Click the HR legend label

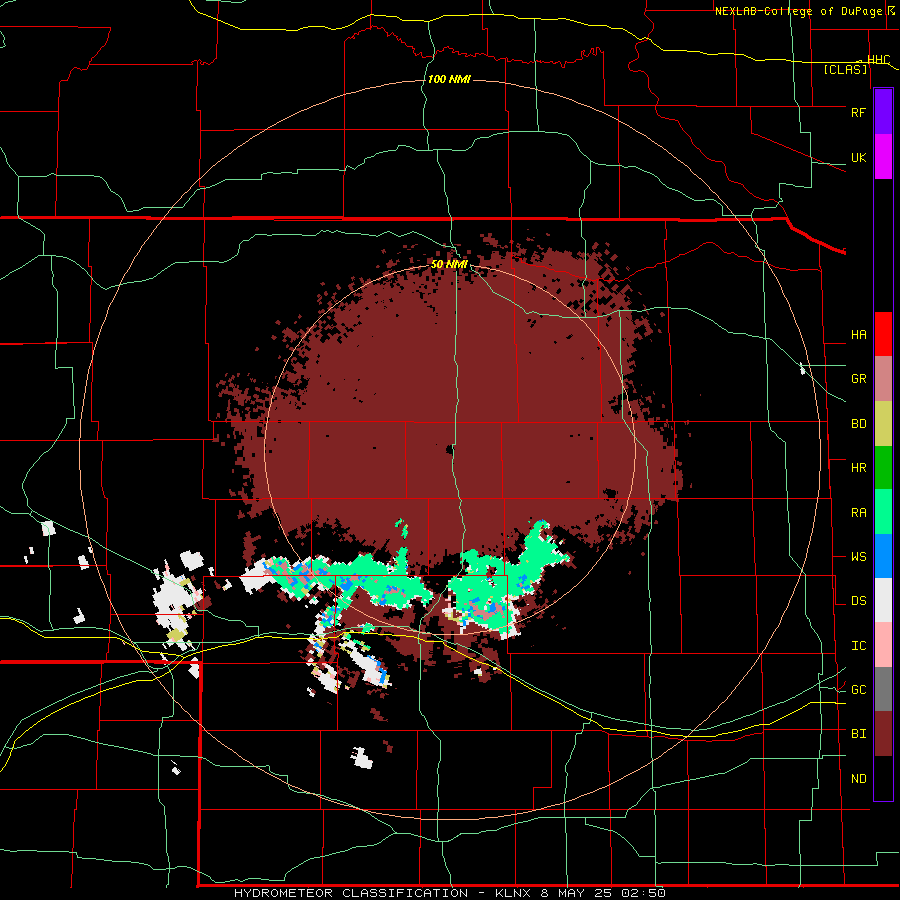[x=858, y=468]
